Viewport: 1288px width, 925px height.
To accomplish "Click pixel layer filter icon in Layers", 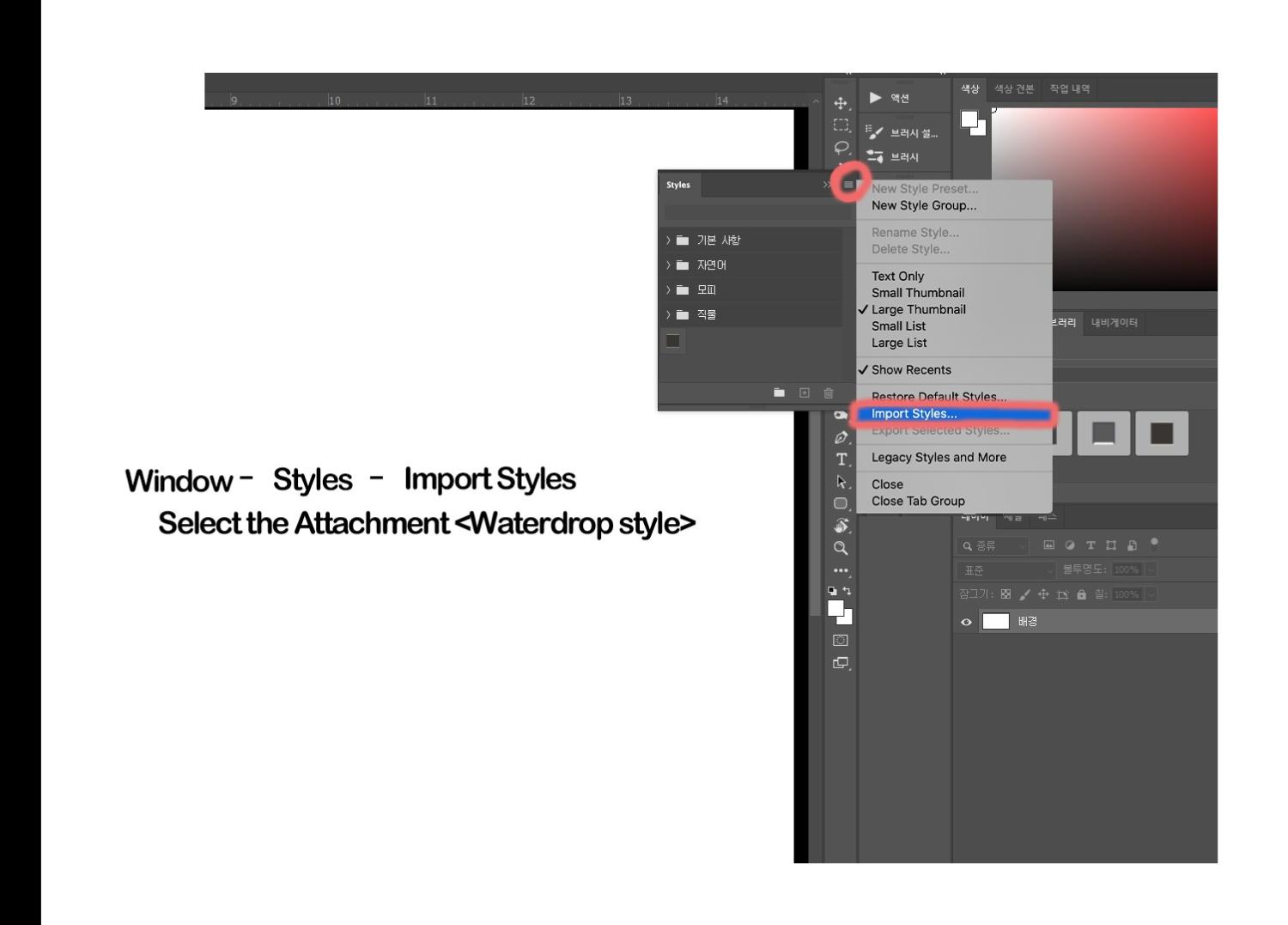I will pyautogui.click(x=1048, y=545).
